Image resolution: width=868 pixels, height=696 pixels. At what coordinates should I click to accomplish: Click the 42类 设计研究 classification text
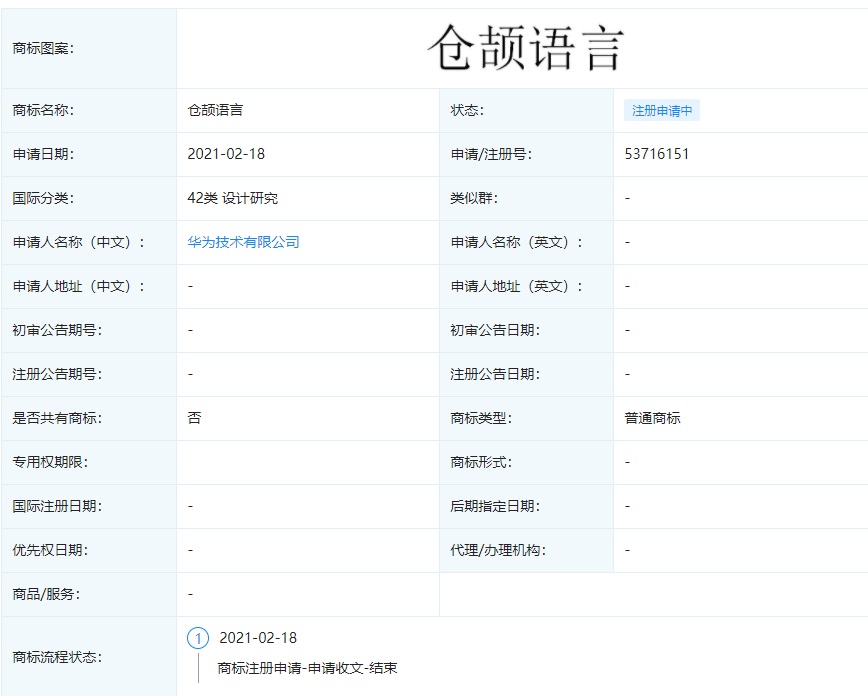click(233, 198)
